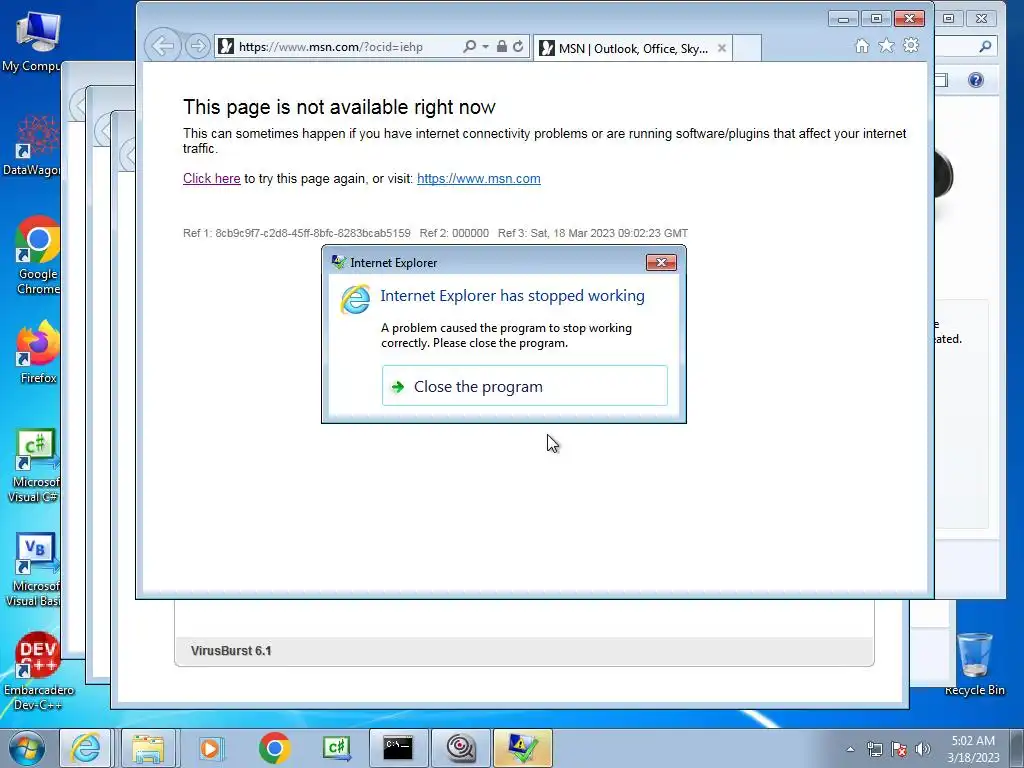
Task: Open address bar dropdown arrow
Action: (485, 46)
